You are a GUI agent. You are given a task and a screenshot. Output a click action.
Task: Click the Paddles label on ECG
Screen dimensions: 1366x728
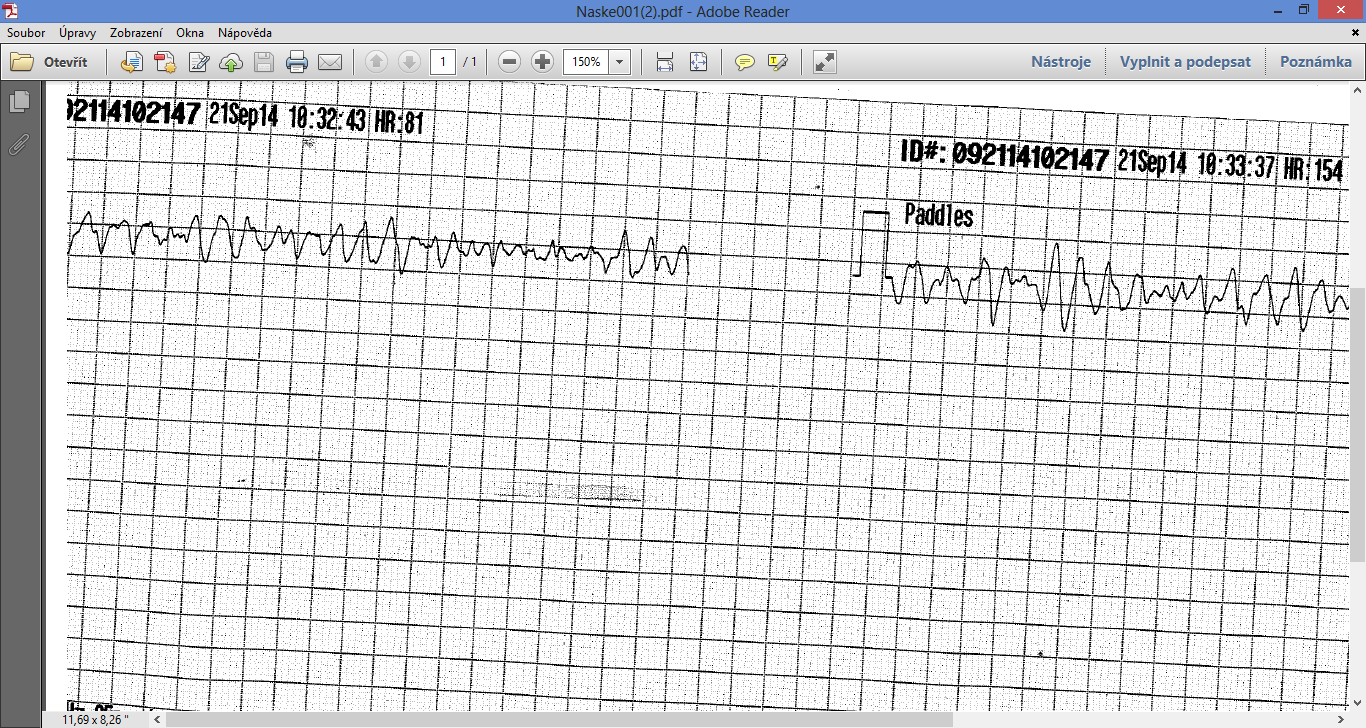938,214
